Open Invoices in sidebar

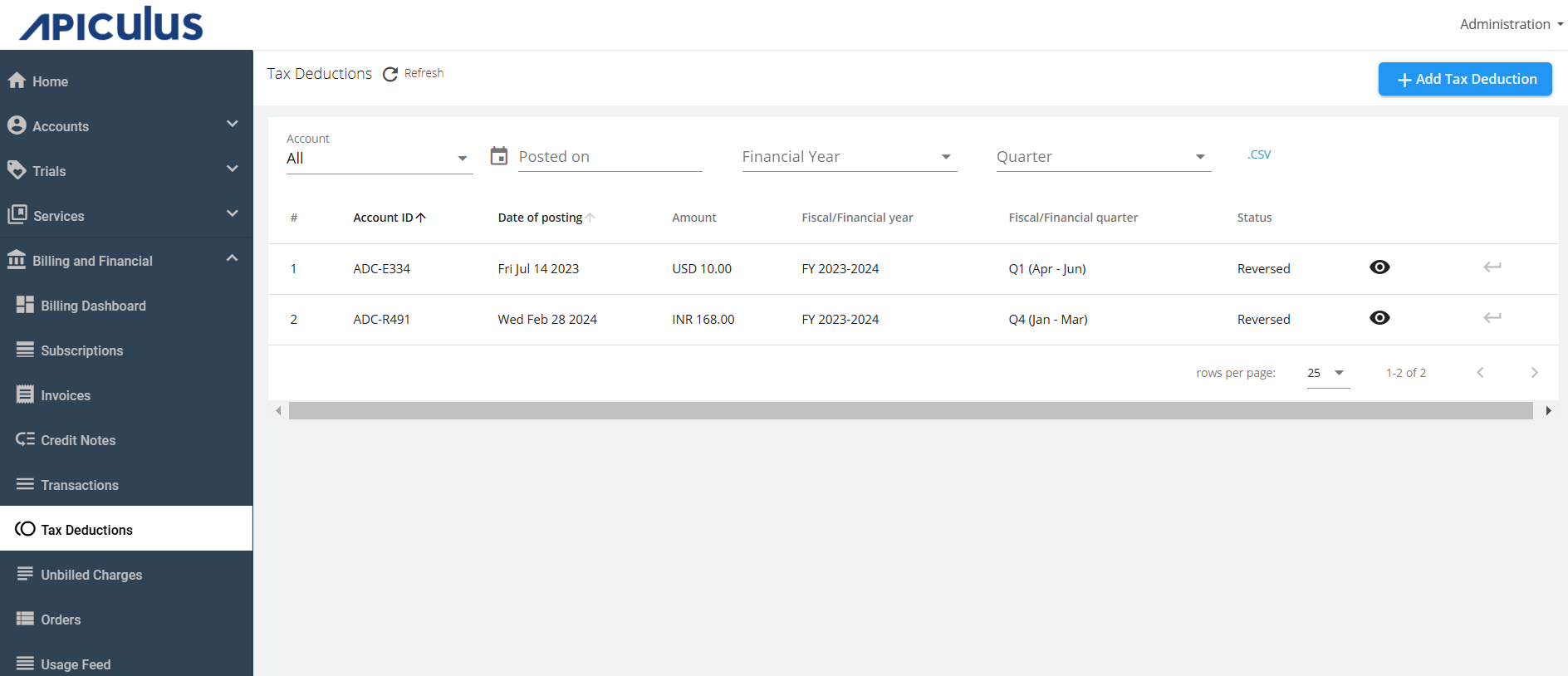tap(66, 395)
